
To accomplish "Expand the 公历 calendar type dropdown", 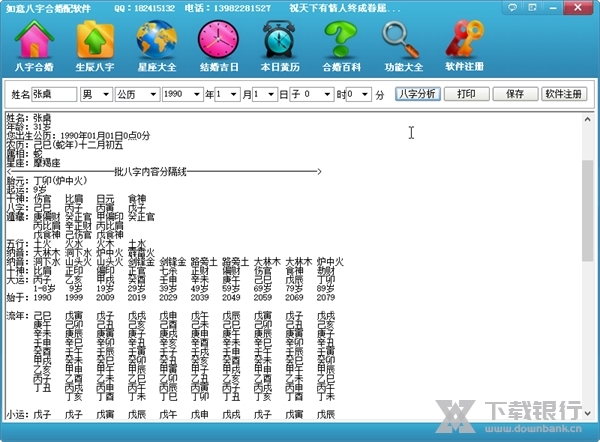I will click(x=153, y=94).
